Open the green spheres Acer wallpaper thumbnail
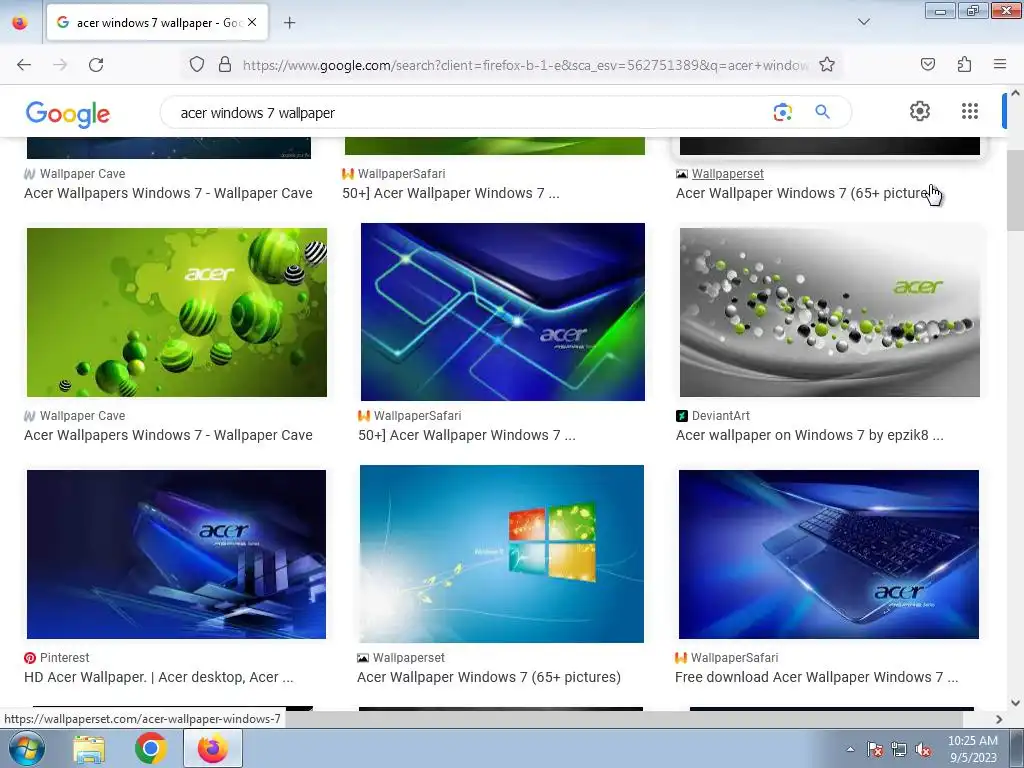1024x768 pixels. click(177, 312)
